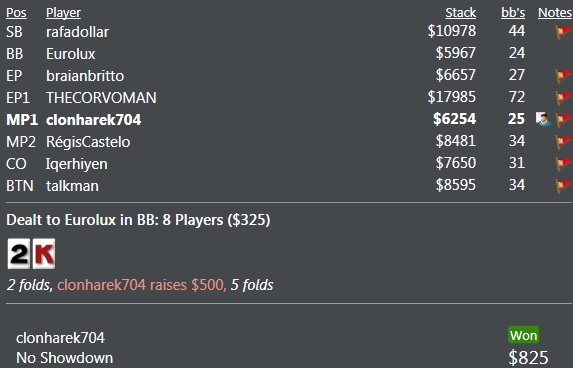Sort by the Stack column header

pyautogui.click(x=460, y=13)
